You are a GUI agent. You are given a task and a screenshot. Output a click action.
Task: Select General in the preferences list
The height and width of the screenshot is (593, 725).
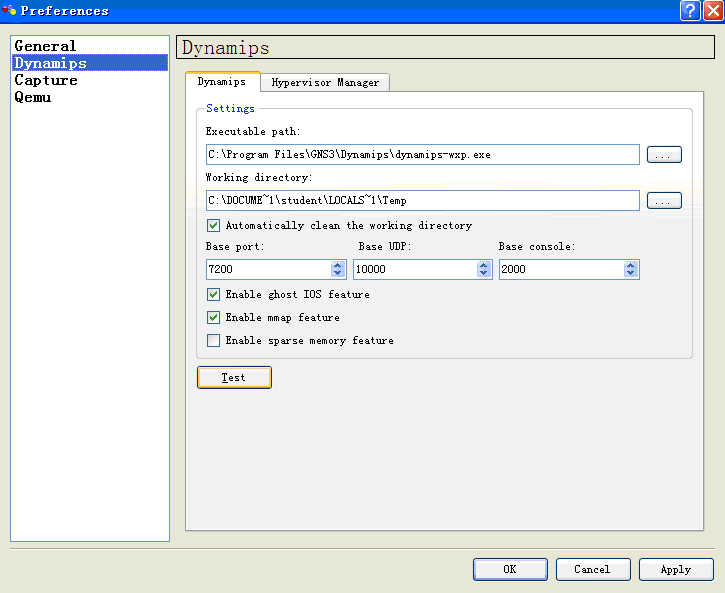coord(90,46)
